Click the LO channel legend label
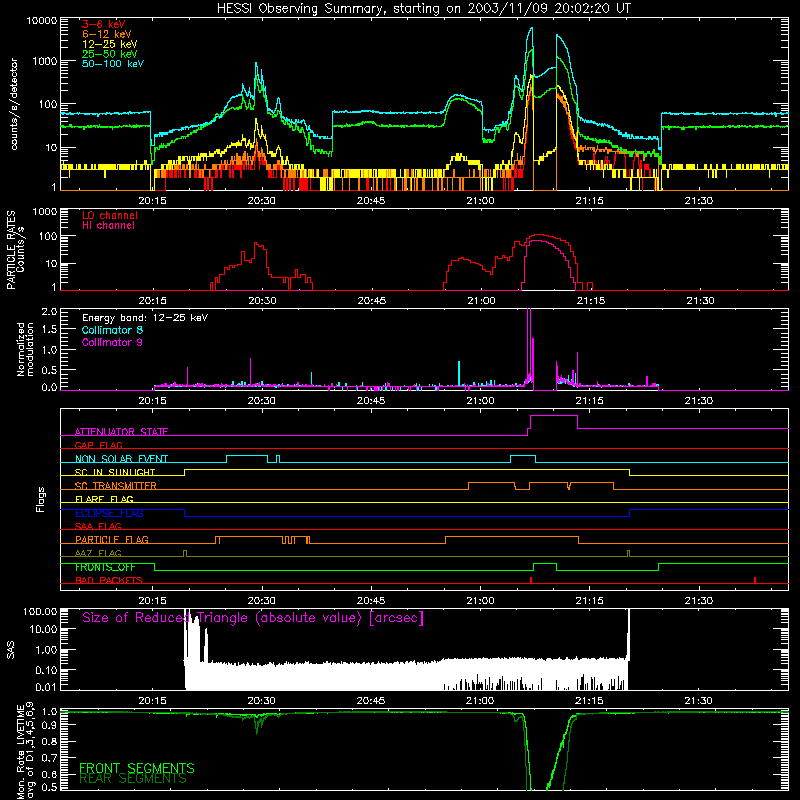800x800 pixels. [110, 215]
